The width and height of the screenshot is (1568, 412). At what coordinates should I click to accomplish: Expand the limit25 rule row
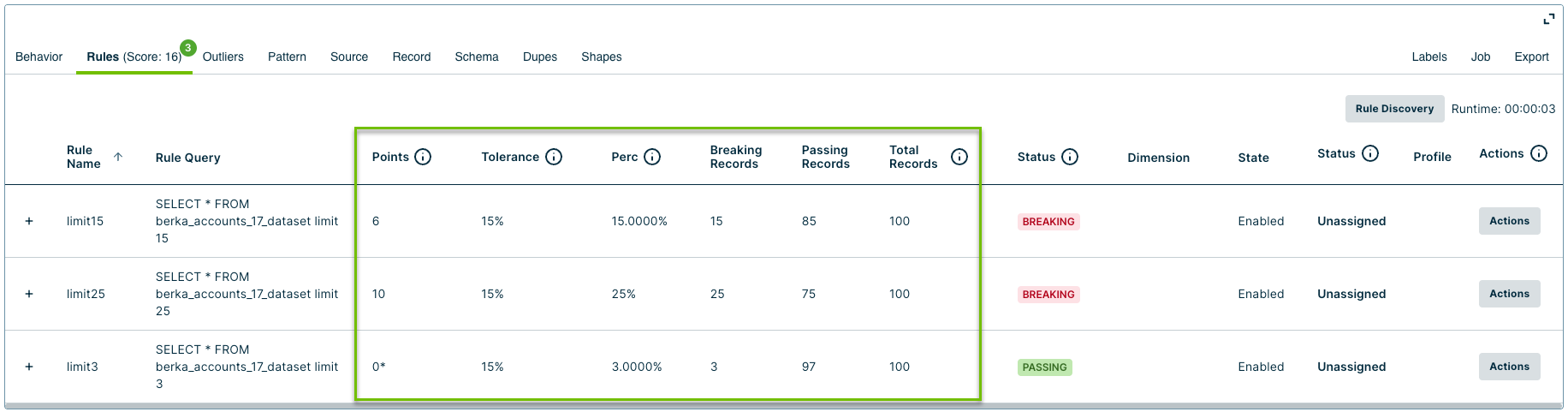pyautogui.click(x=29, y=294)
